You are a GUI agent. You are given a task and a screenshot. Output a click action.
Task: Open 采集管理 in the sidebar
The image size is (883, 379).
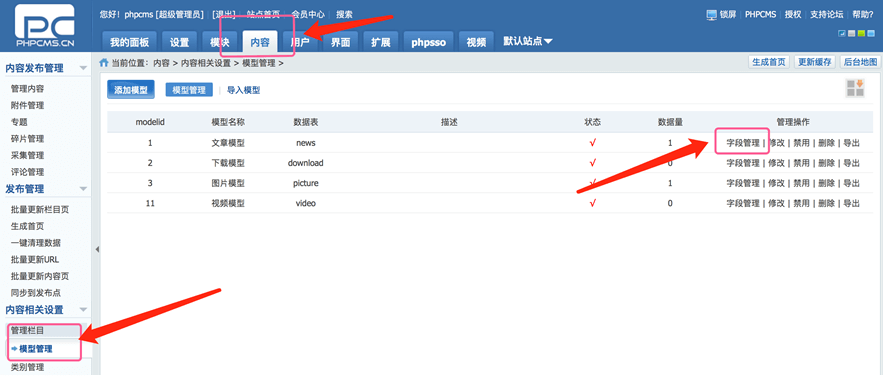pos(28,155)
